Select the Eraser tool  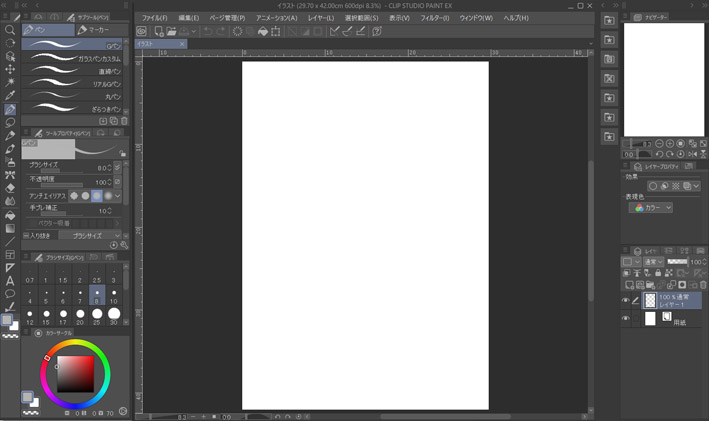pos(10,187)
